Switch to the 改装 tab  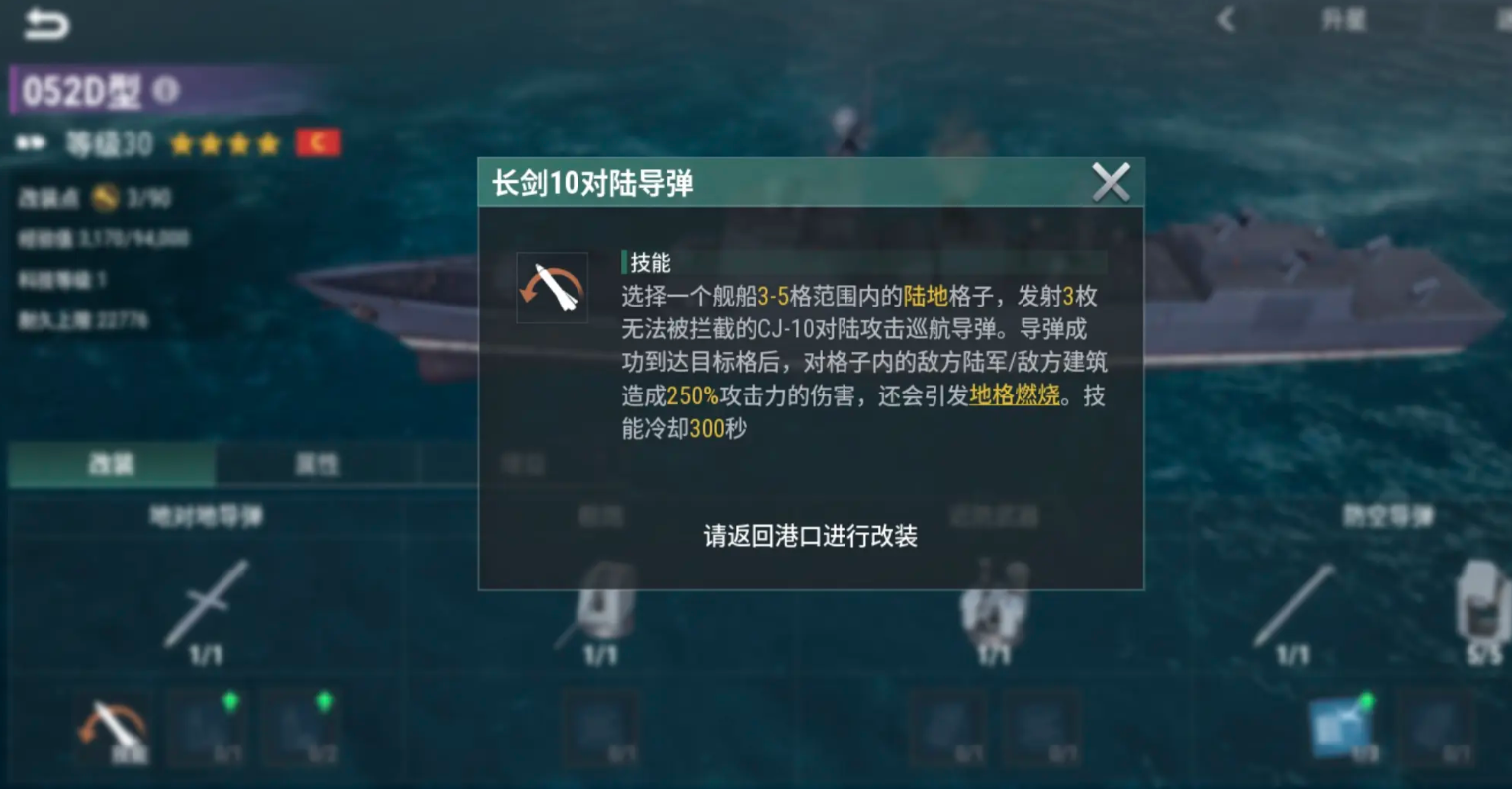(x=112, y=464)
